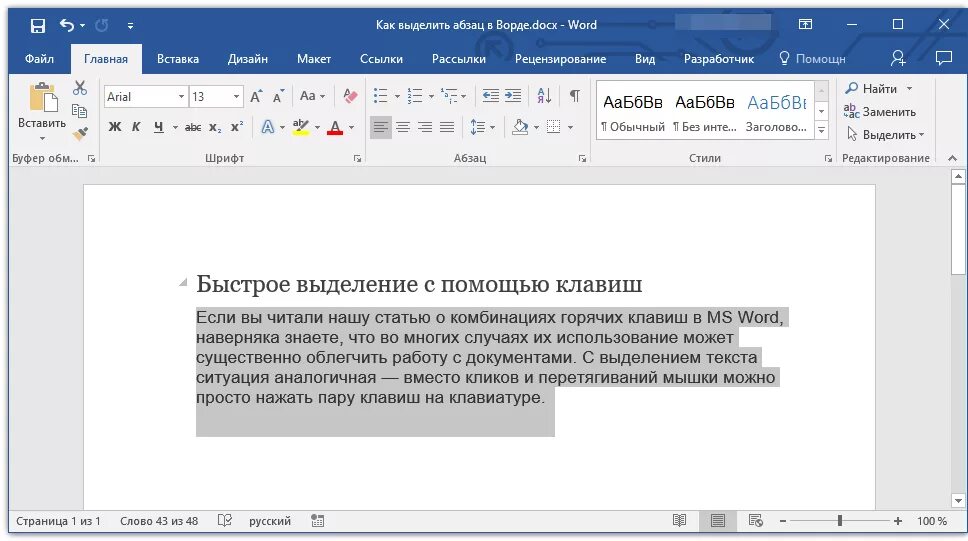Click the zoom slider handle
Image resolution: width=968 pixels, height=541 pixels.
pyautogui.click(x=840, y=521)
